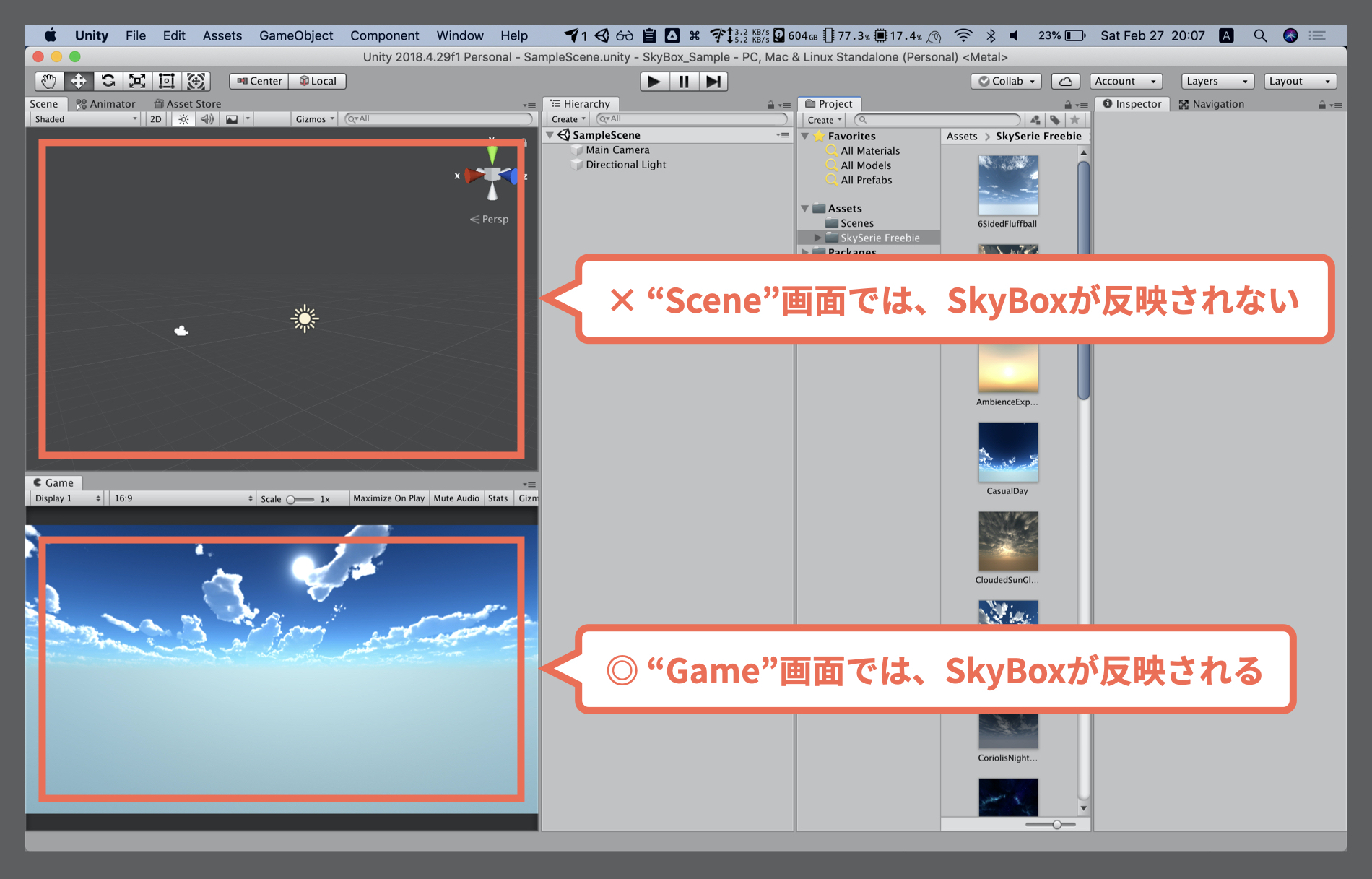Click the Hierarchy search field
Image resolution: width=1372 pixels, height=879 pixels.
(692, 118)
